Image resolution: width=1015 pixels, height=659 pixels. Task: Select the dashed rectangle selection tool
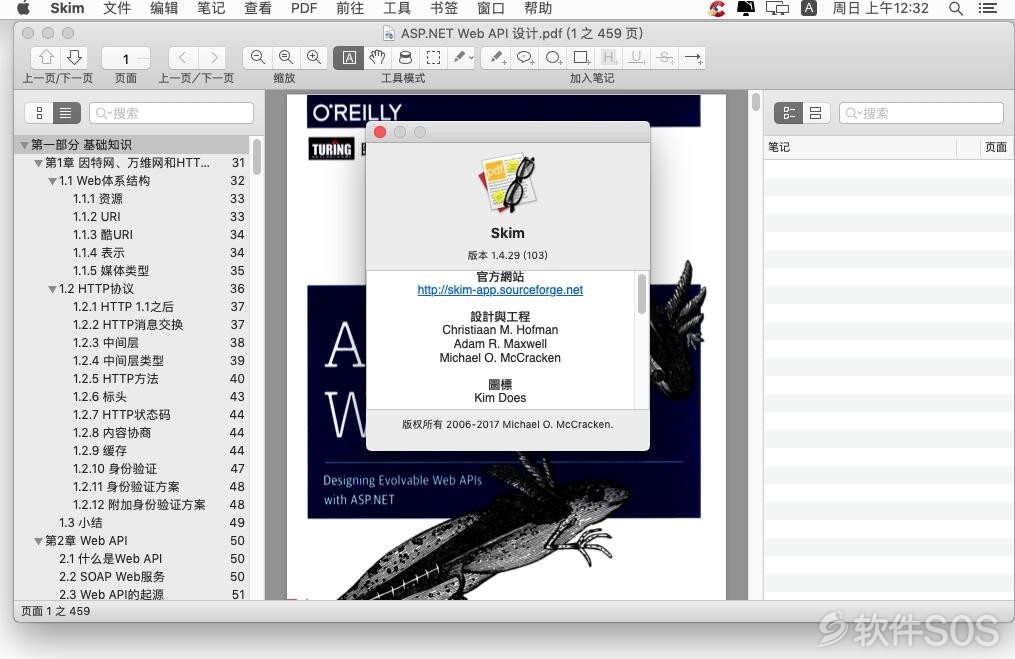[x=433, y=58]
